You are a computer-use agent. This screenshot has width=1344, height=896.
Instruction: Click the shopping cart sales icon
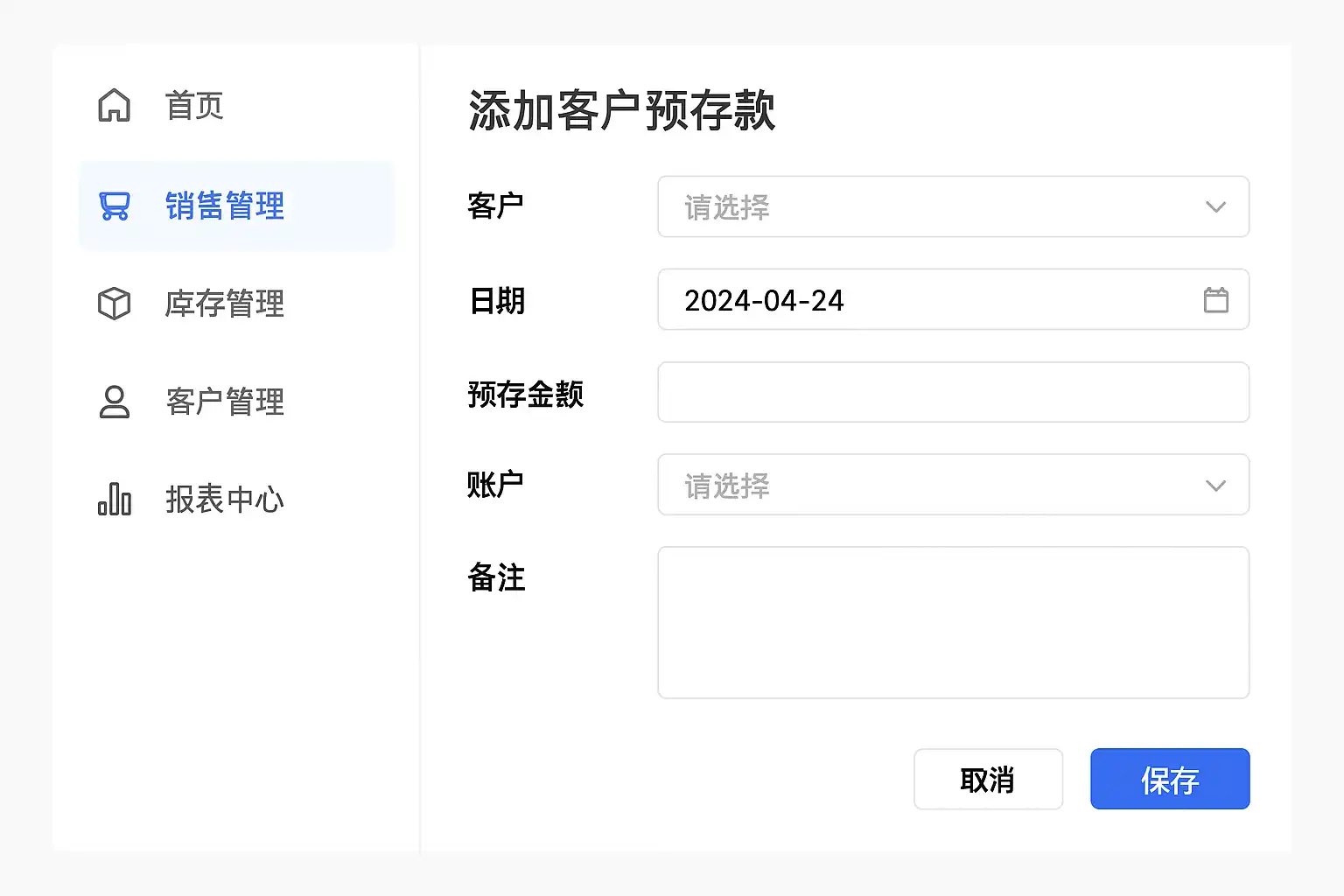tap(115, 206)
